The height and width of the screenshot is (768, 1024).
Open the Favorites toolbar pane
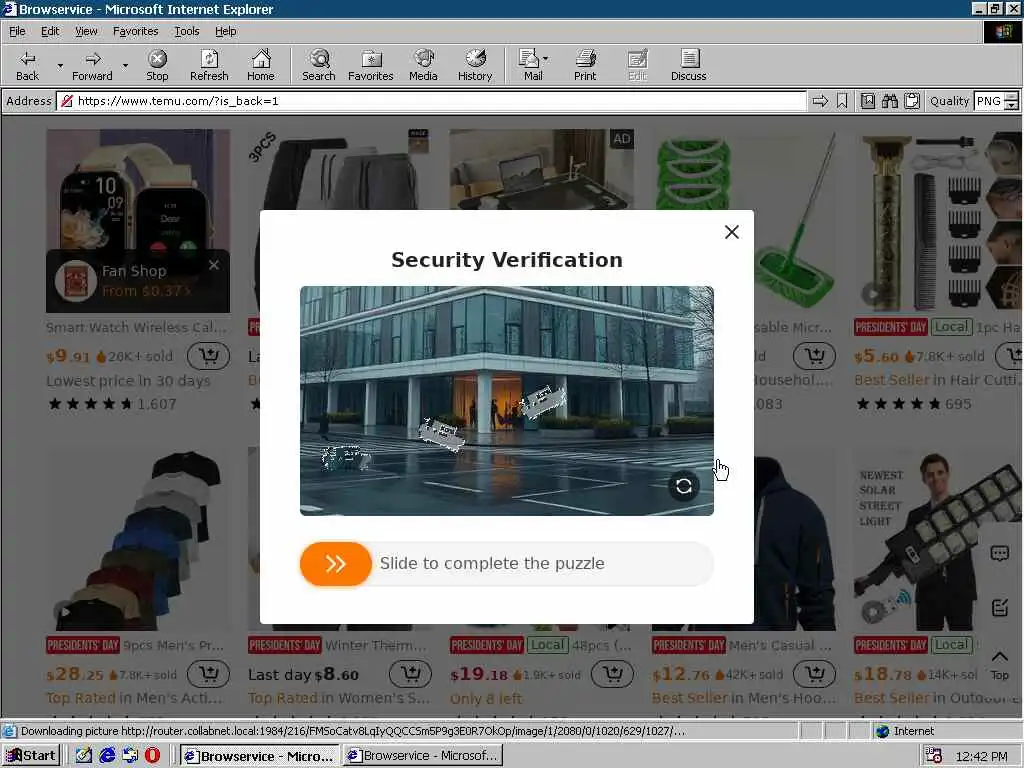(x=370, y=65)
